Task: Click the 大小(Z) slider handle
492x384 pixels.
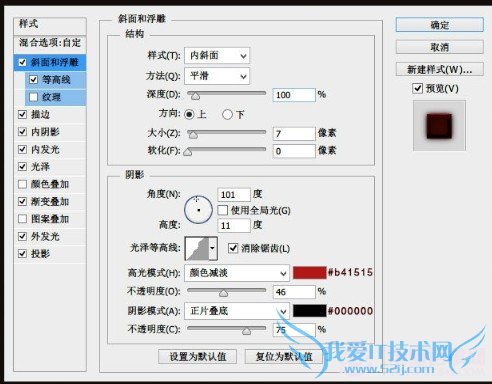Action: (x=193, y=134)
